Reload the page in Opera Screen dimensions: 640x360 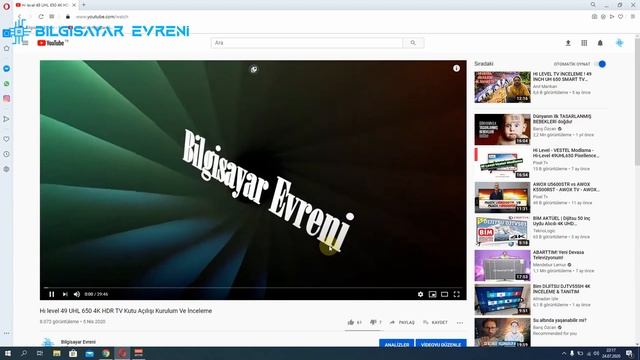pos(41,17)
